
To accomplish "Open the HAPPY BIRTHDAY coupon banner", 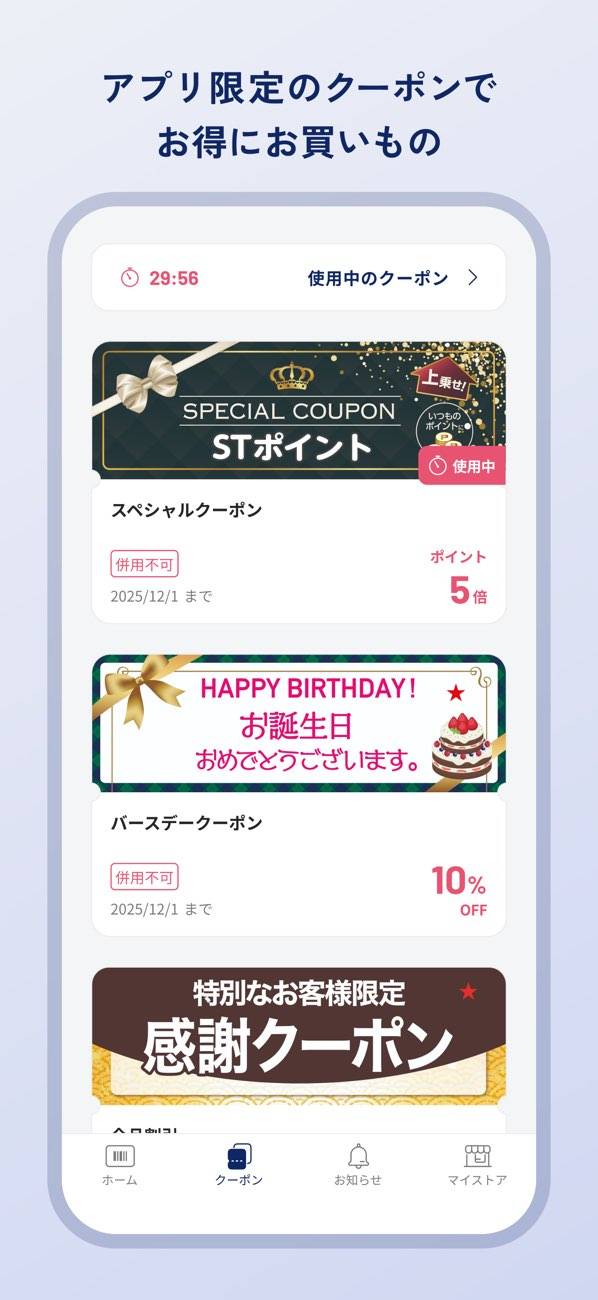I will click(x=299, y=724).
